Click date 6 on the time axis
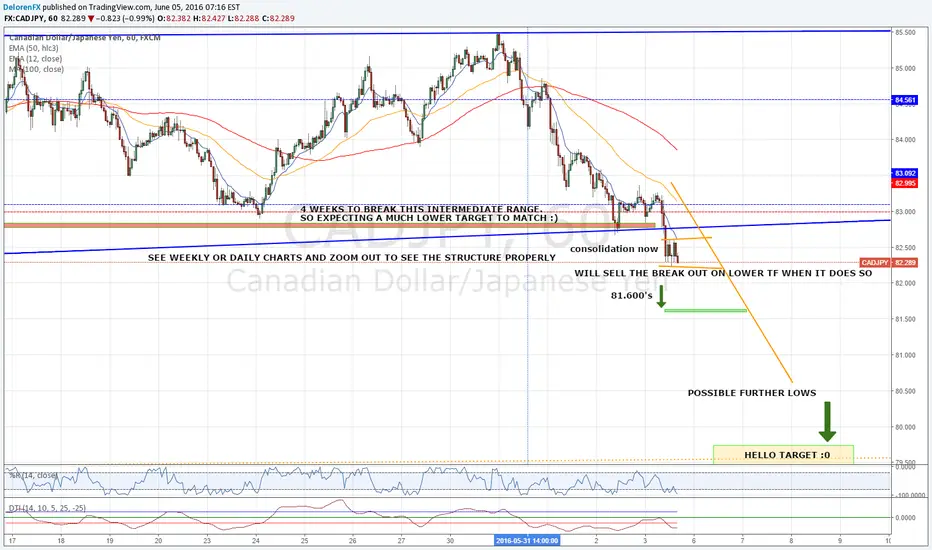The height and width of the screenshot is (550, 932). click(694, 540)
